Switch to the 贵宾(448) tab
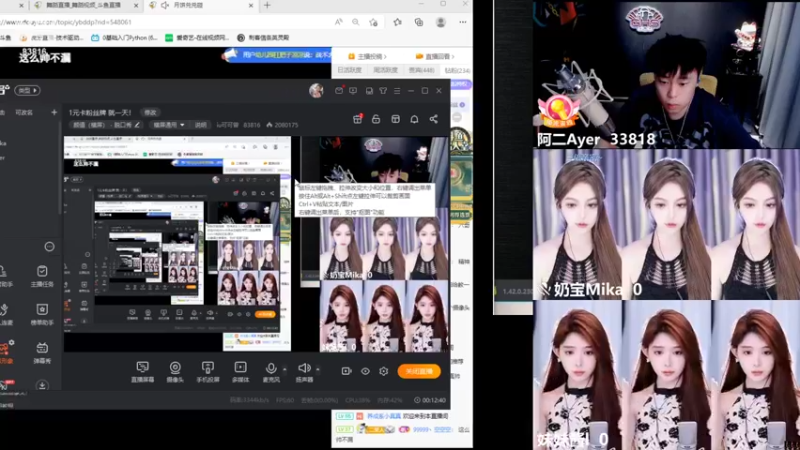800x450 pixels. [x=421, y=70]
